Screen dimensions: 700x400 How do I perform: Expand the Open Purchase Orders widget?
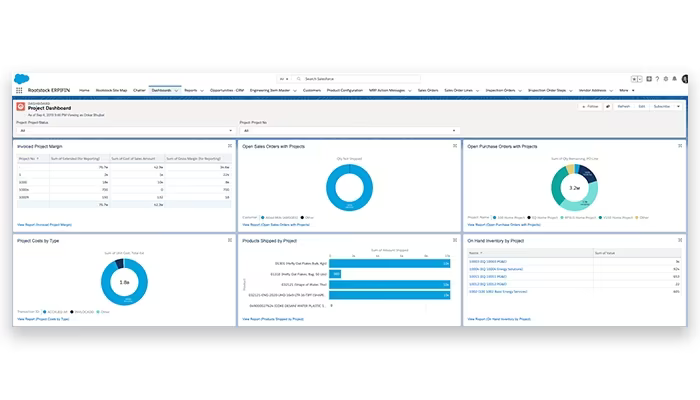pyautogui.click(x=680, y=146)
